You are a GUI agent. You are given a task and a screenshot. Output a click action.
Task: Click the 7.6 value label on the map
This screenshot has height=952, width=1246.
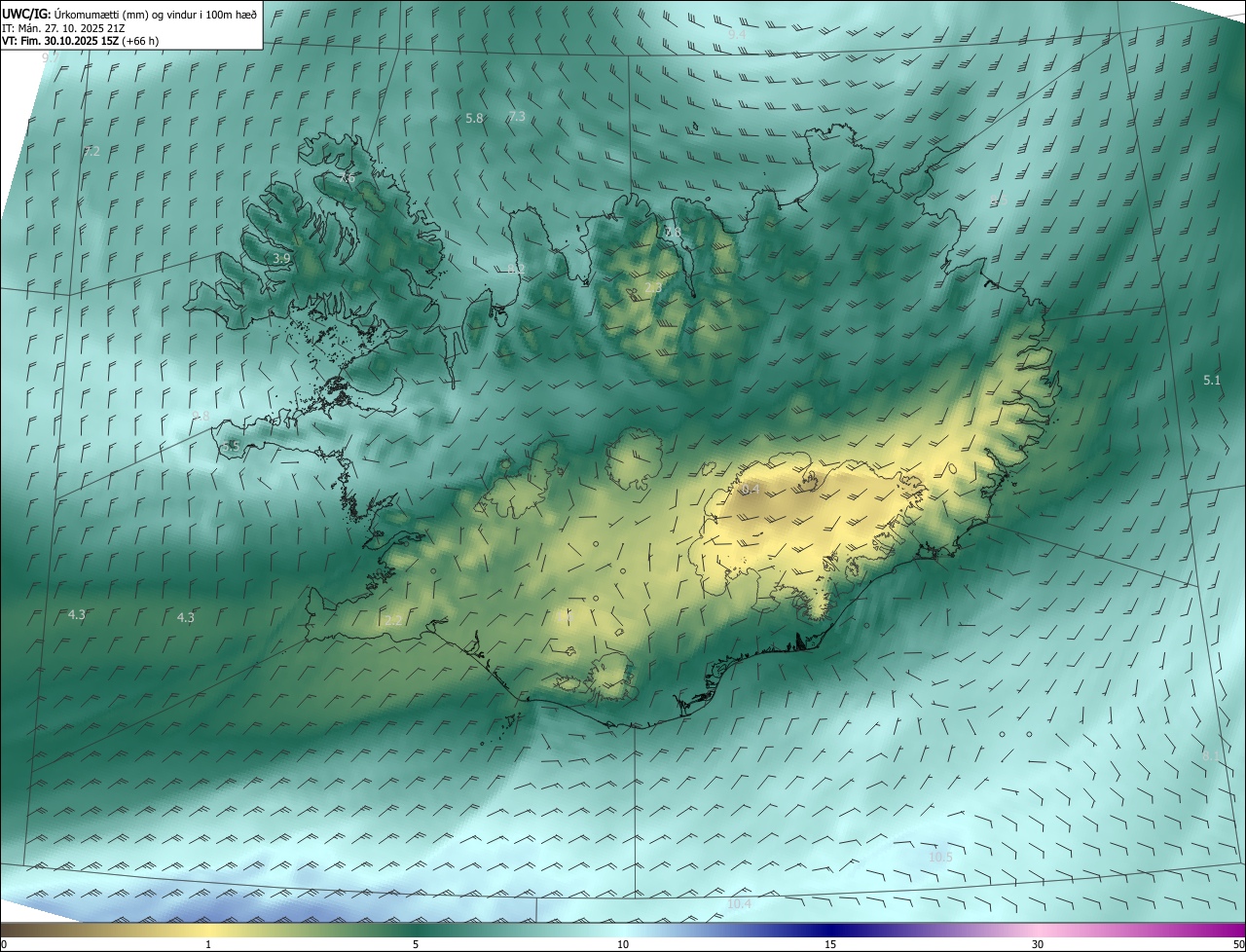coord(347,177)
